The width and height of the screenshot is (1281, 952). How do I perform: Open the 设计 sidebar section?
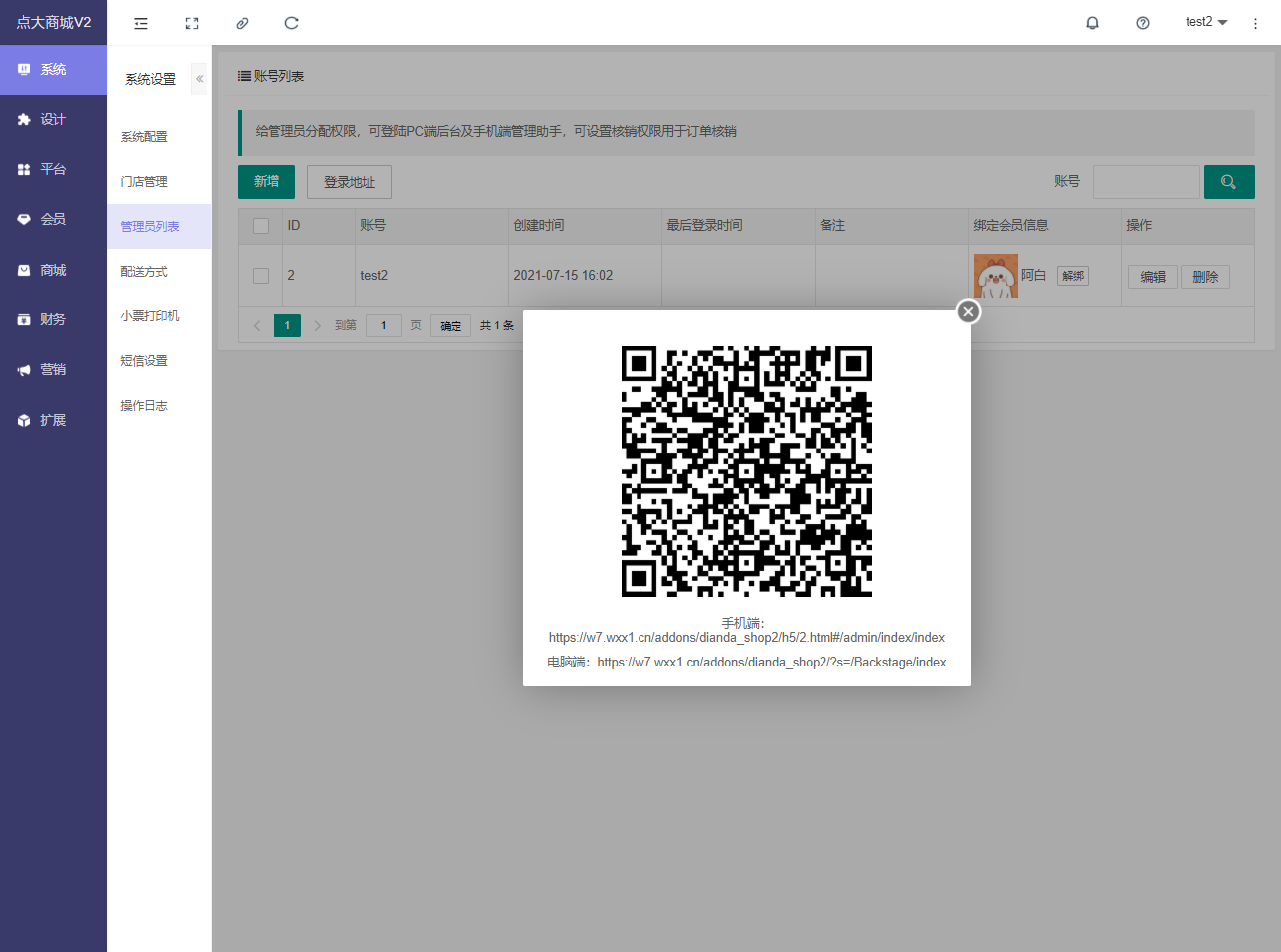pyautogui.click(x=54, y=119)
